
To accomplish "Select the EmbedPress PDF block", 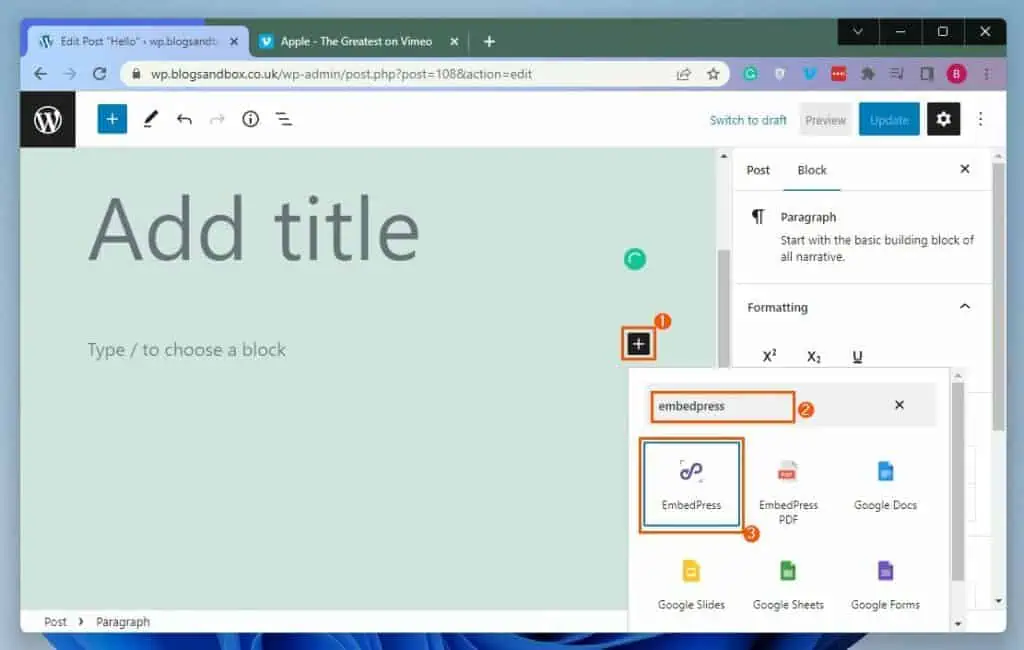I will 788,483.
